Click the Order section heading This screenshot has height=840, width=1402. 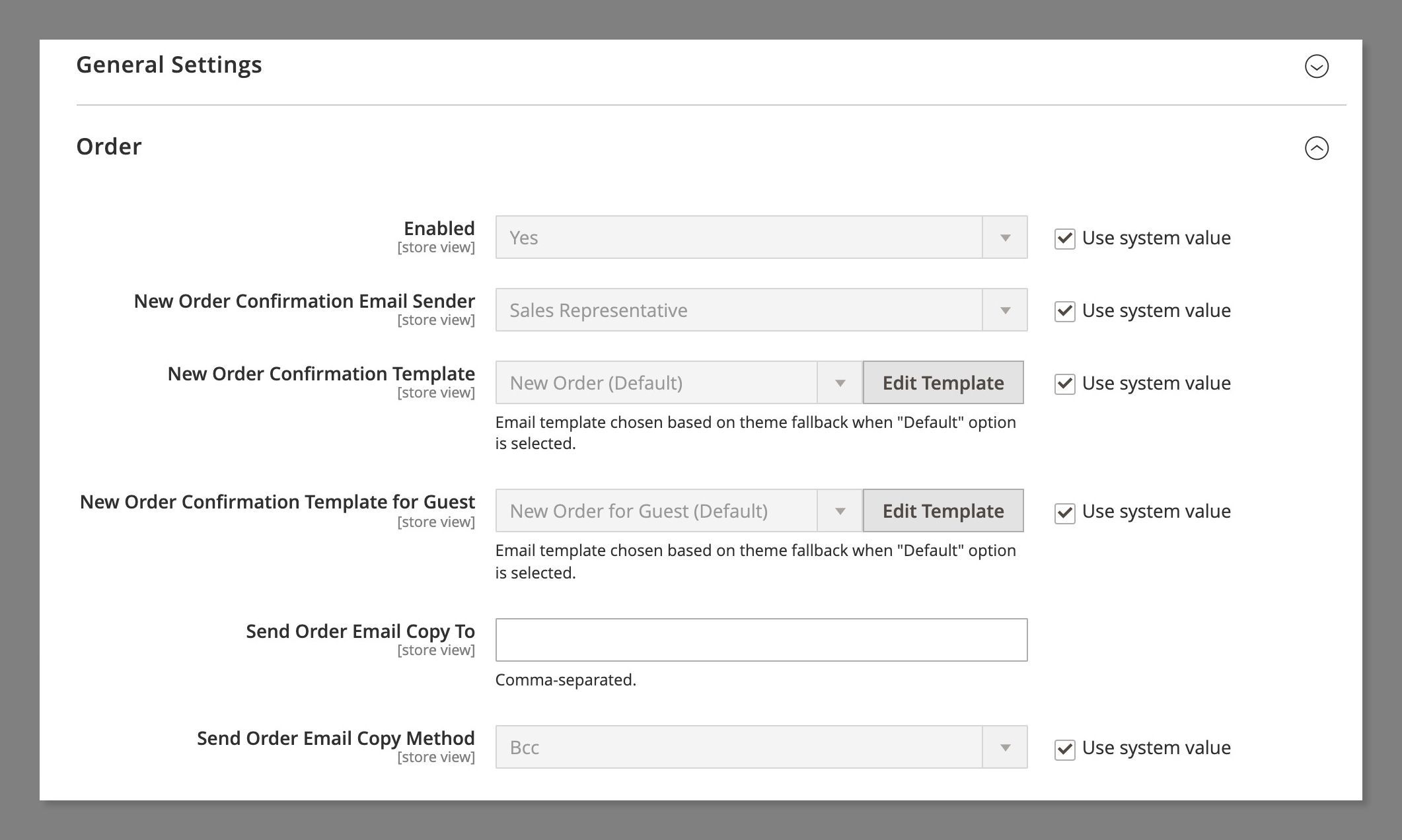point(109,147)
